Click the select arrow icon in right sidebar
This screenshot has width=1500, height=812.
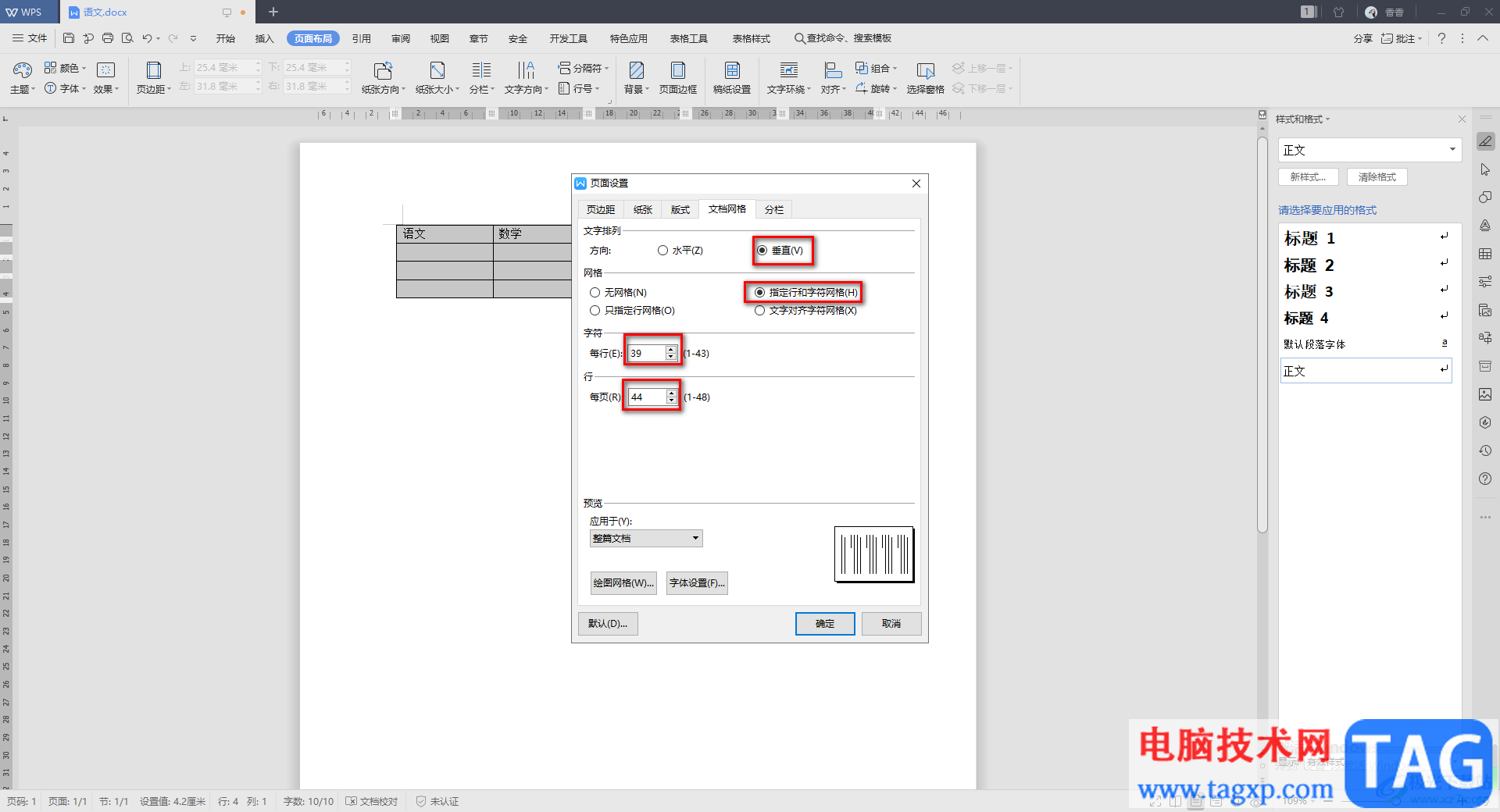(1485, 169)
